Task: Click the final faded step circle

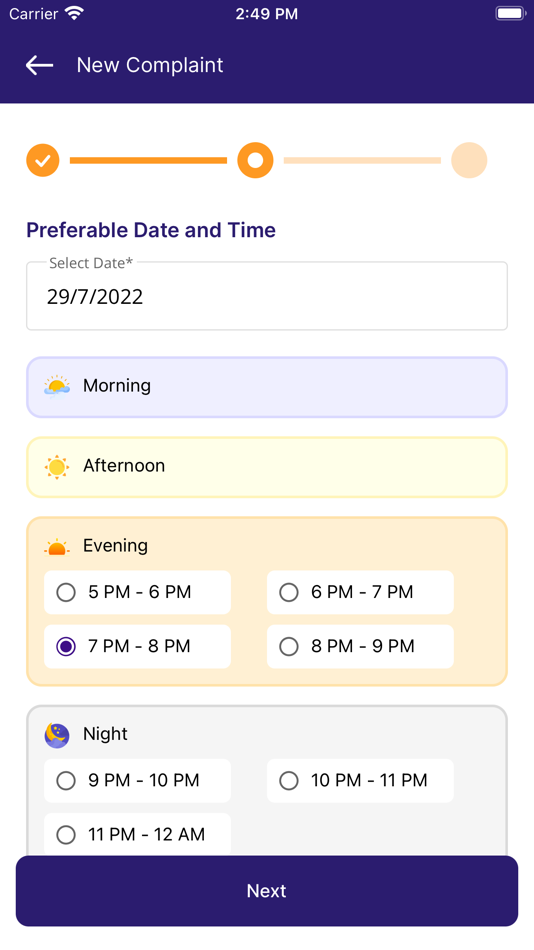Action: click(469, 161)
